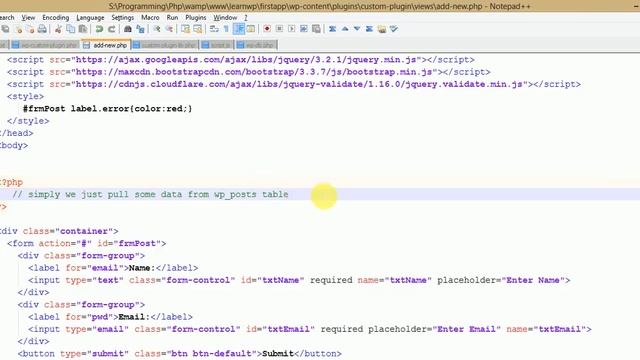The height and width of the screenshot is (360, 640).
Task: Click the Redo arrow icon
Action: 111,29
